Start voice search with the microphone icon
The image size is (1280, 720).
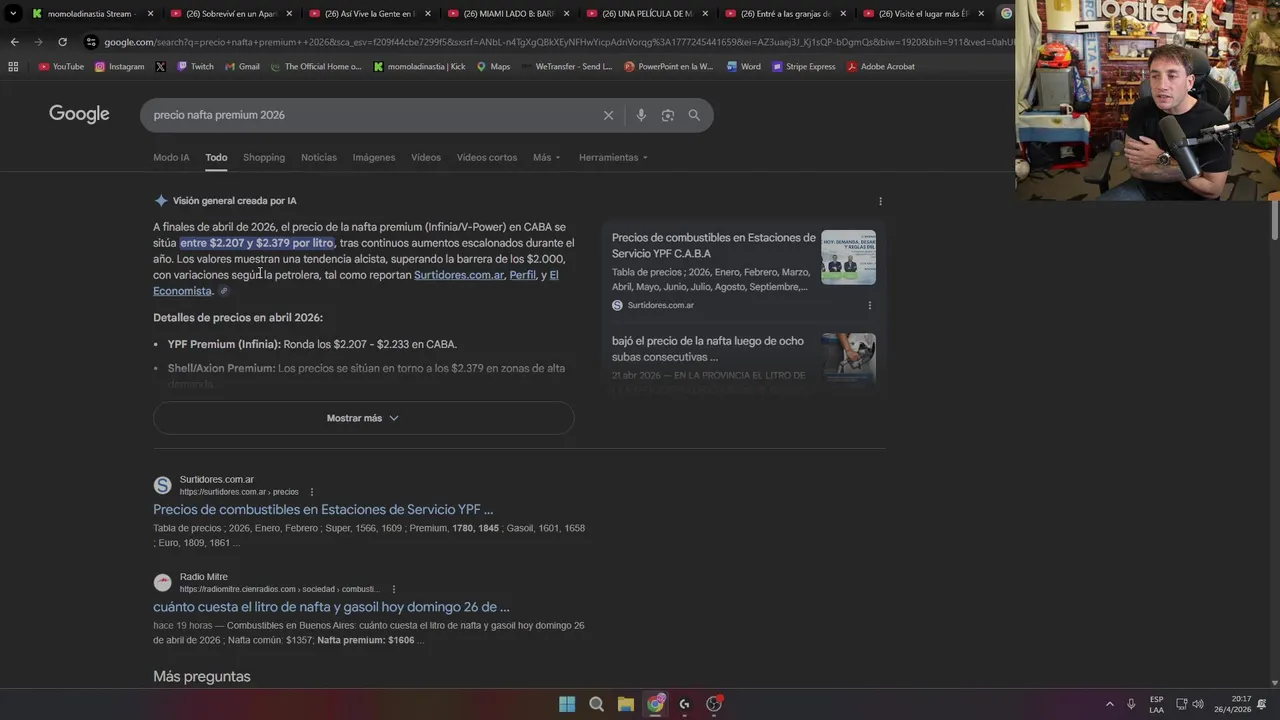click(x=641, y=115)
